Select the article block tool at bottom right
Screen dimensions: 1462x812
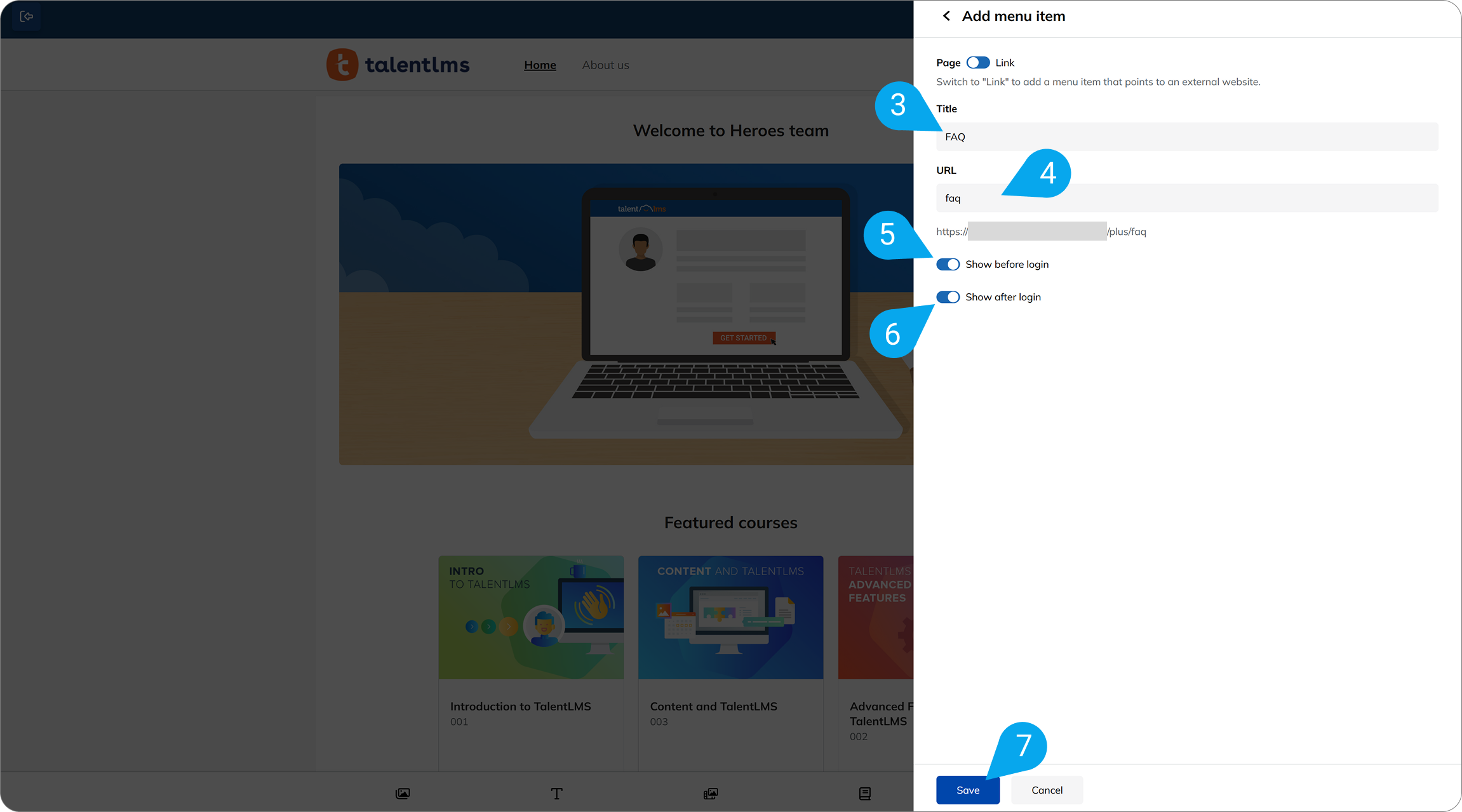coord(864,793)
